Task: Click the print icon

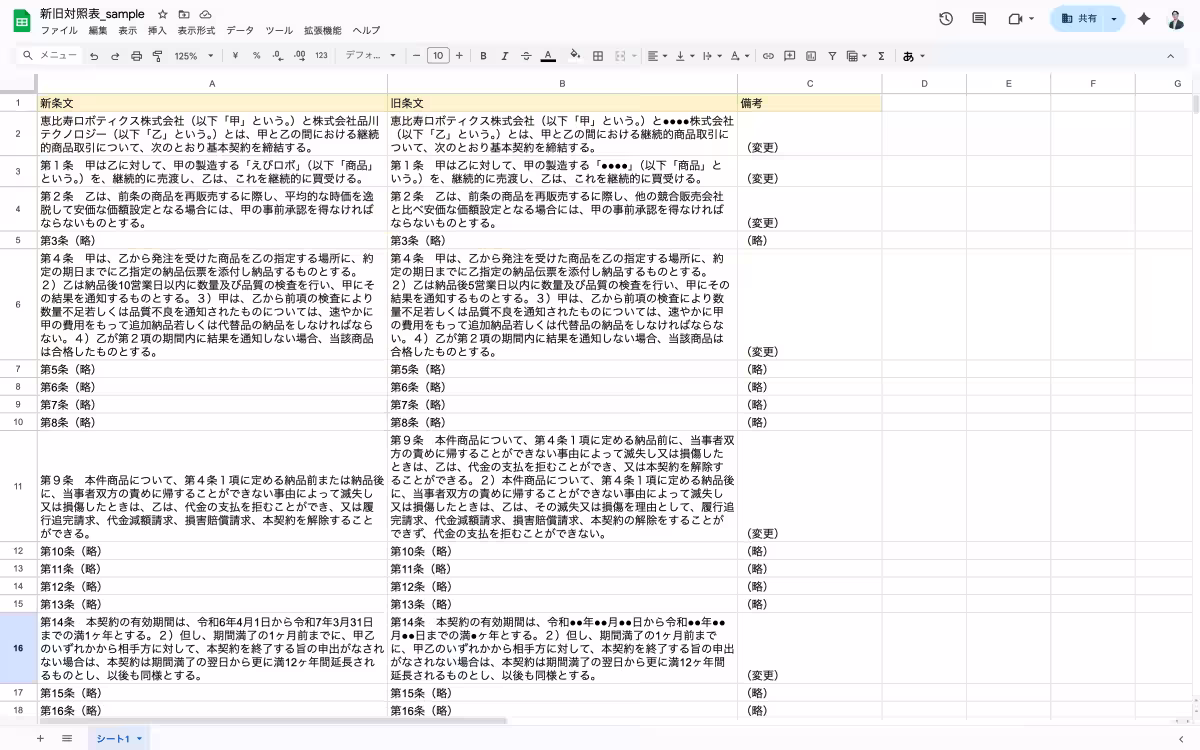Action: pos(137,56)
